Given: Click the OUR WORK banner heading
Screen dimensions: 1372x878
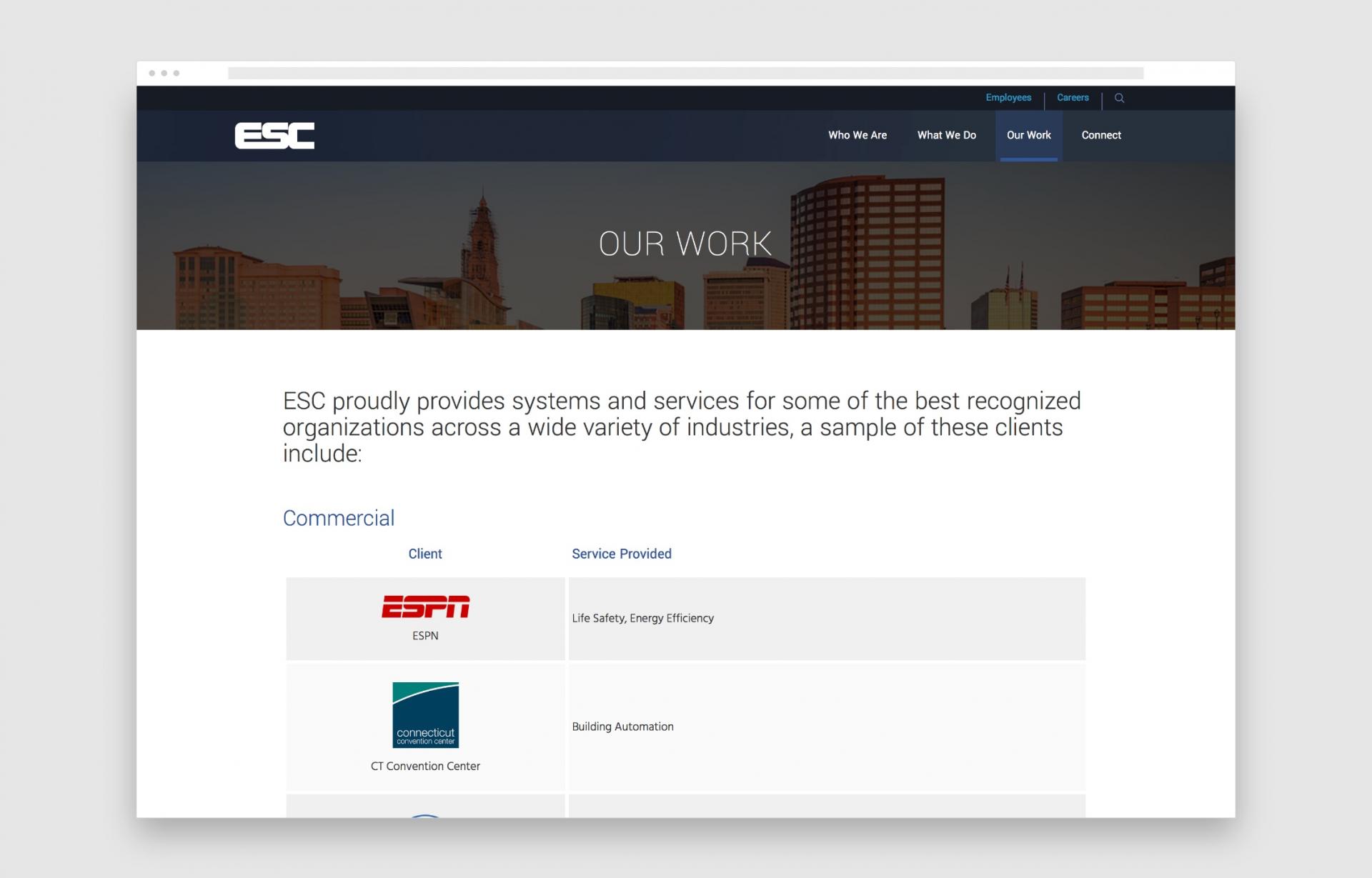Looking at the screenshot, I should point(685,244).
